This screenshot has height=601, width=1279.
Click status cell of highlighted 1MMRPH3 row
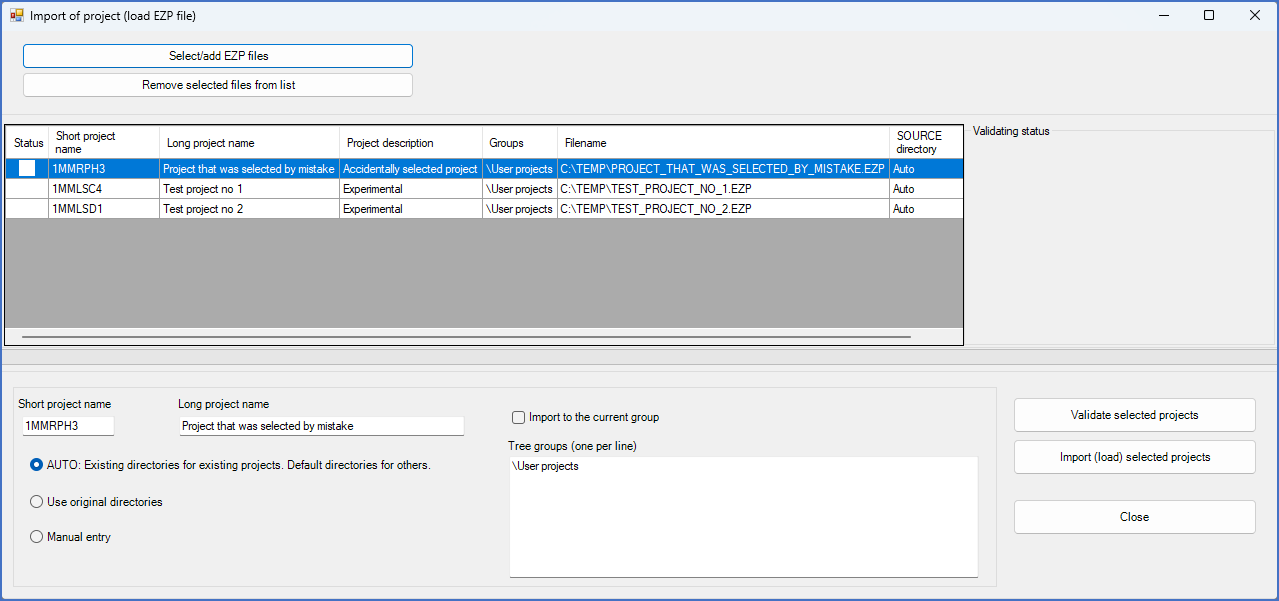tap(27, 169)
